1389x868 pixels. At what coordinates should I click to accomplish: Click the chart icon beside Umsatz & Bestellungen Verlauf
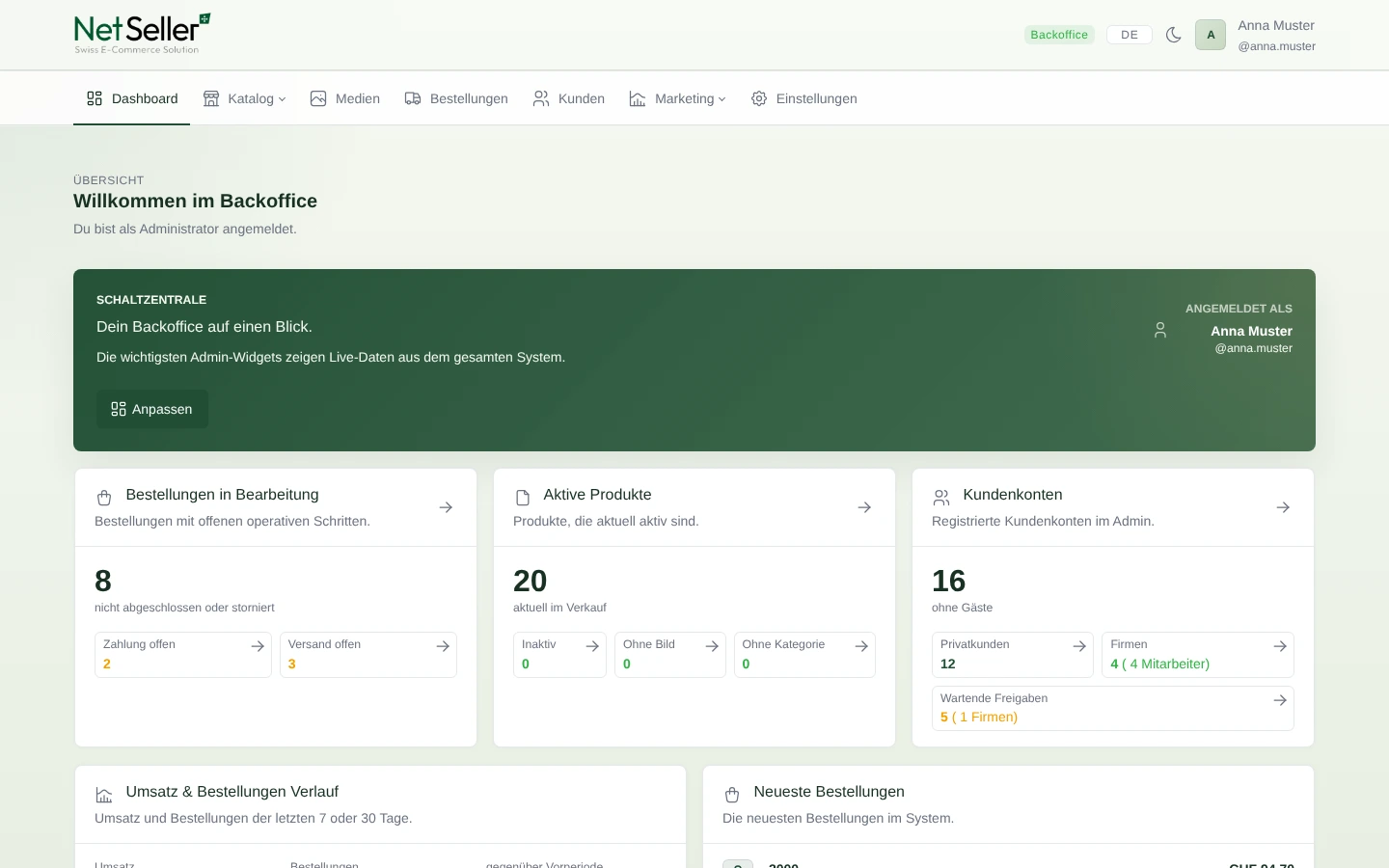104,795
